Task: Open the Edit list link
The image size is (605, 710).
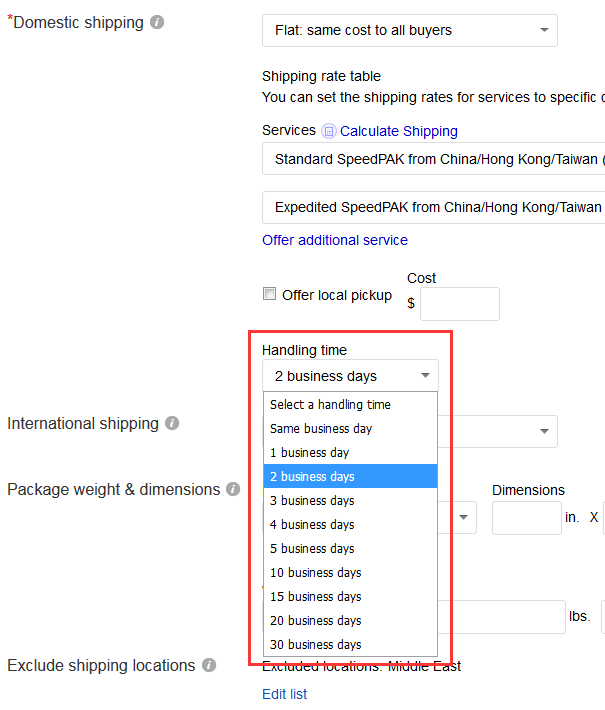Action: coord(284,694)
